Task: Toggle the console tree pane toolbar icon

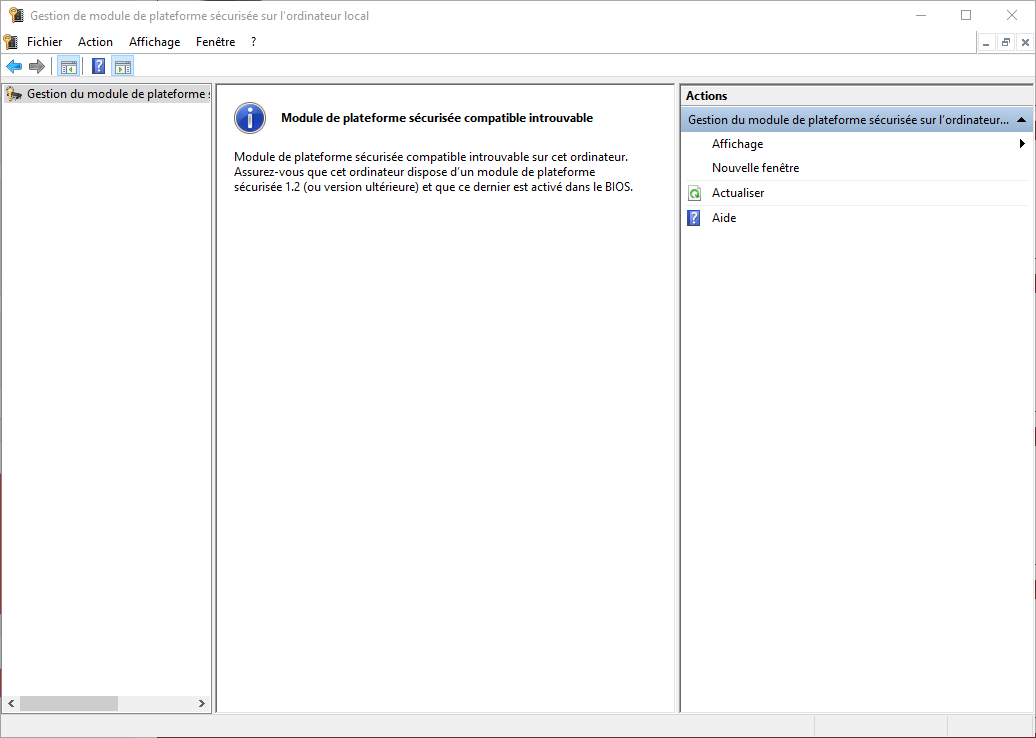Action: pyautogui.click(x=68, y=67)
